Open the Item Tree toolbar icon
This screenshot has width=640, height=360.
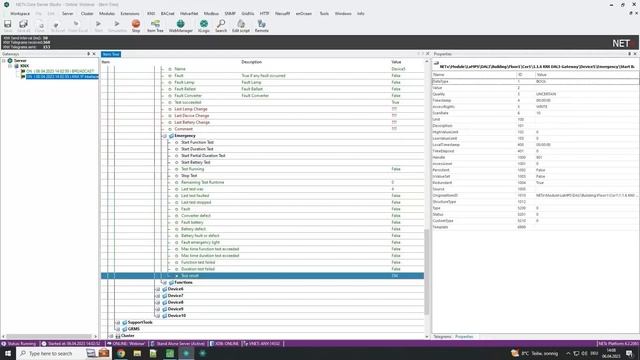[x=155, y=25]
